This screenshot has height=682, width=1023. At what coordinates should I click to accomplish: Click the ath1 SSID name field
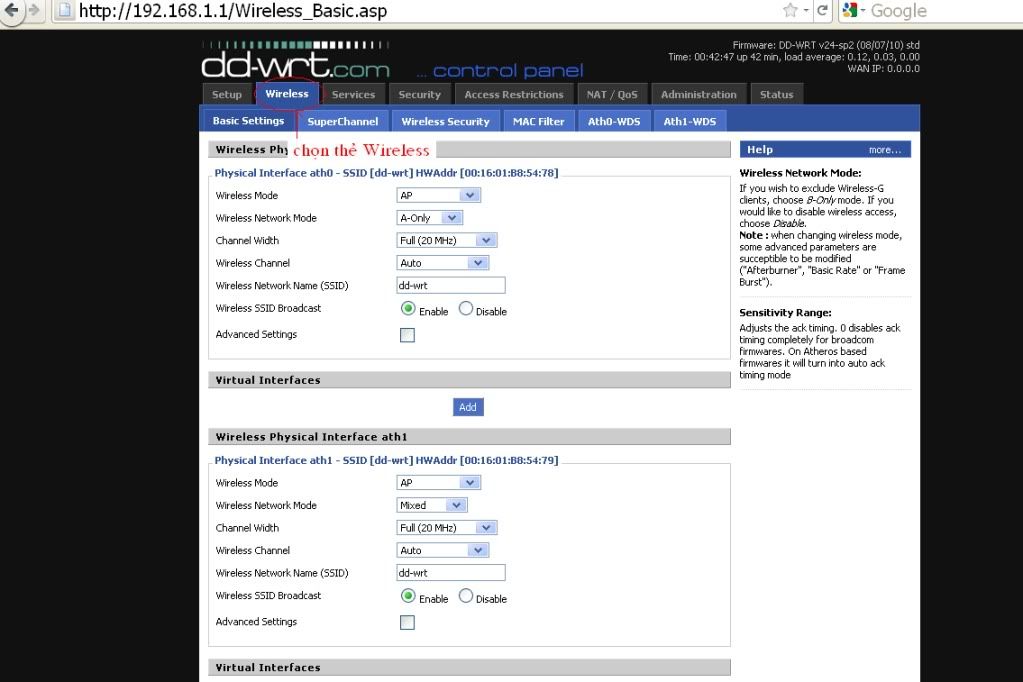click(451, 573)
